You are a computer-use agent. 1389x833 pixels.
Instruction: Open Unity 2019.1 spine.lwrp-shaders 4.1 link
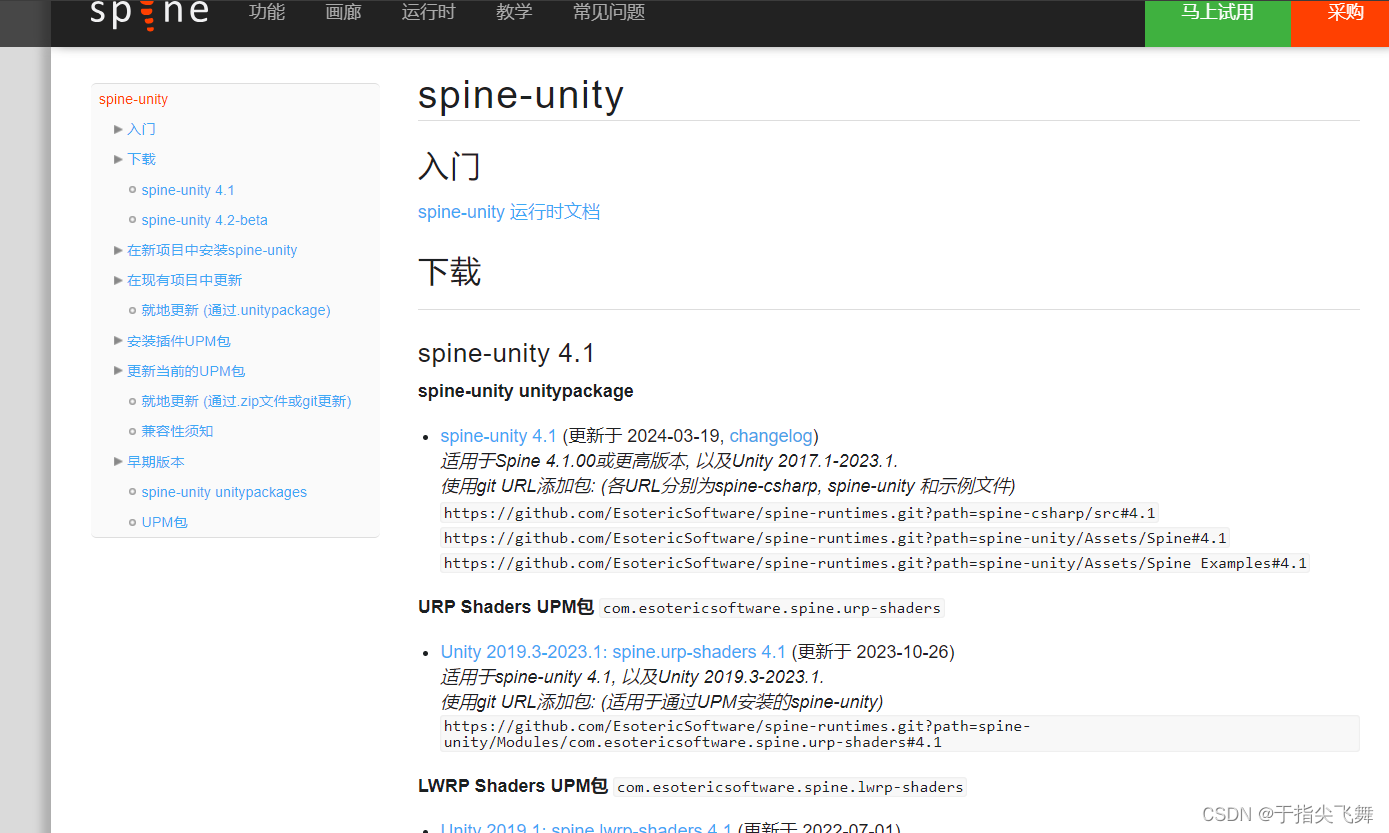point(586,829)
